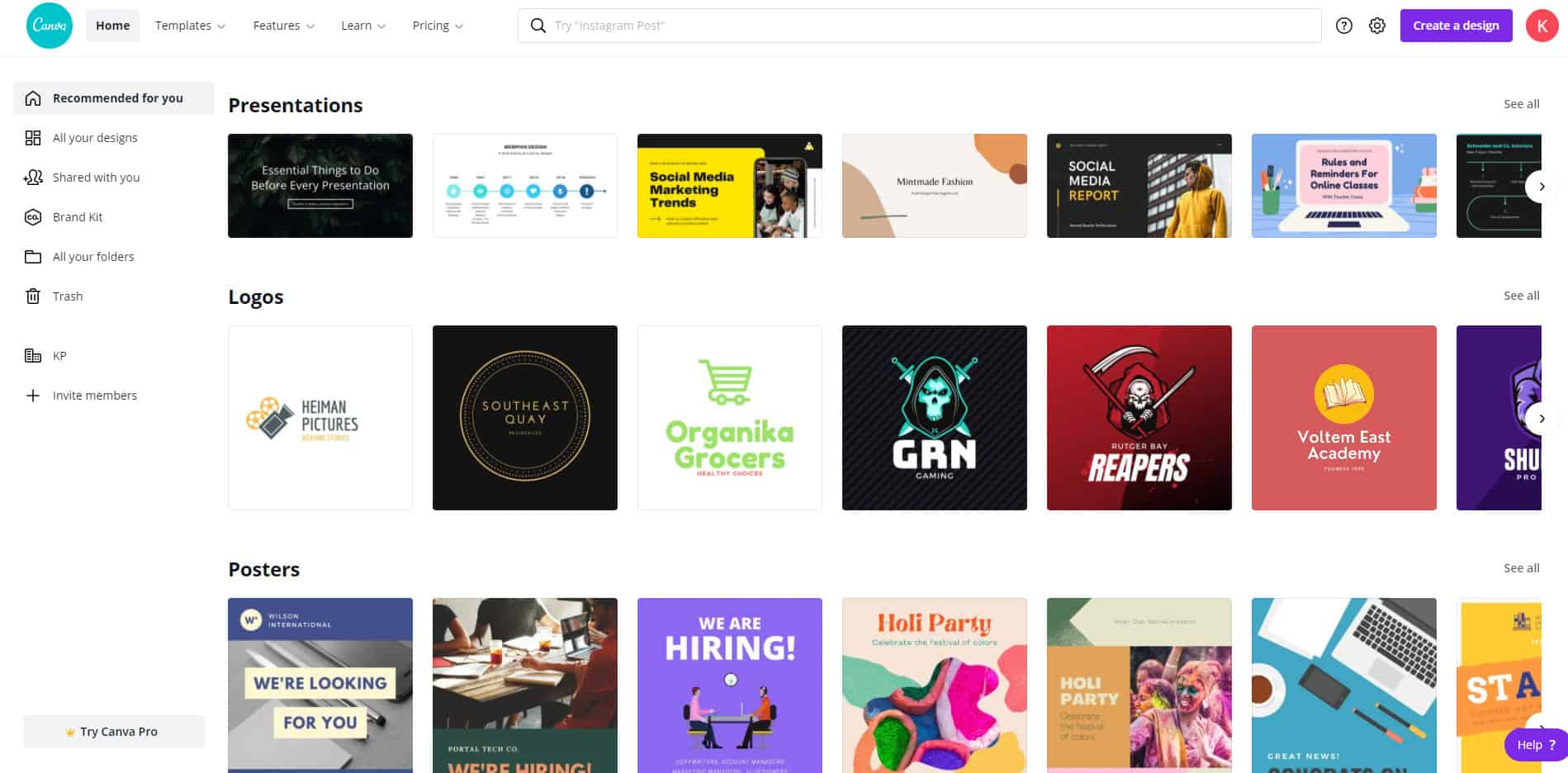Go to the Home tab
The image size is (1568, 773).
[112, 26]
